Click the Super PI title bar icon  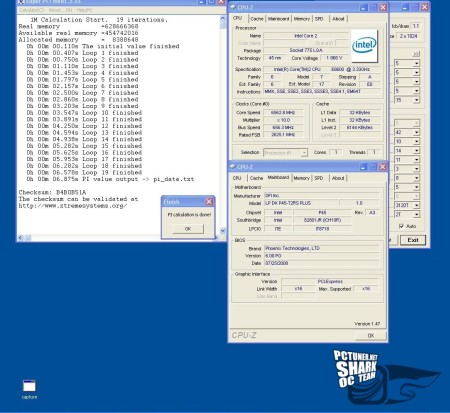[x=22, y=2]
